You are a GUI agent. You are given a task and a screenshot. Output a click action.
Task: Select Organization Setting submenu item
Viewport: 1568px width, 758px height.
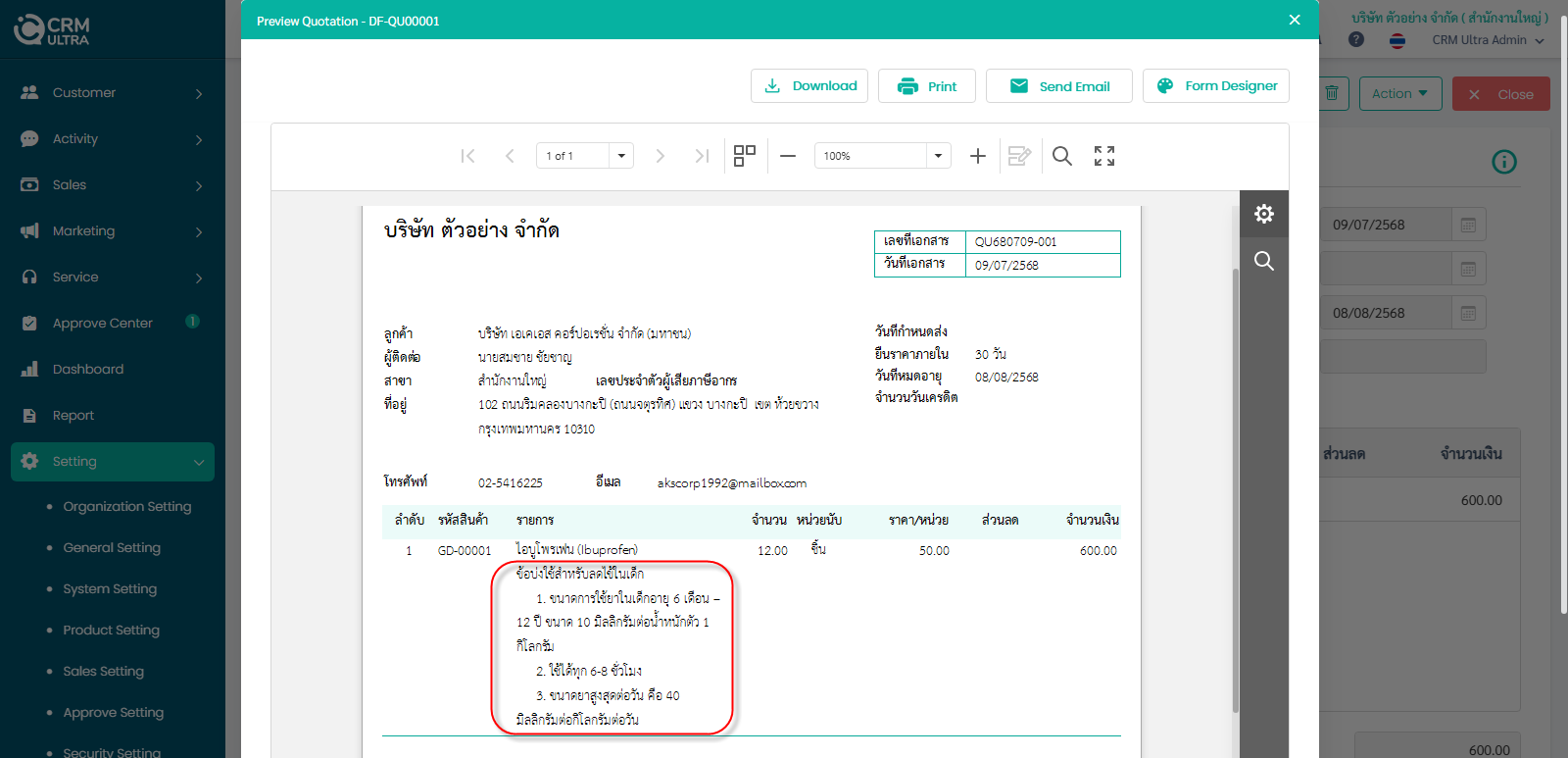pyautogui.click(x=127, y=507)
